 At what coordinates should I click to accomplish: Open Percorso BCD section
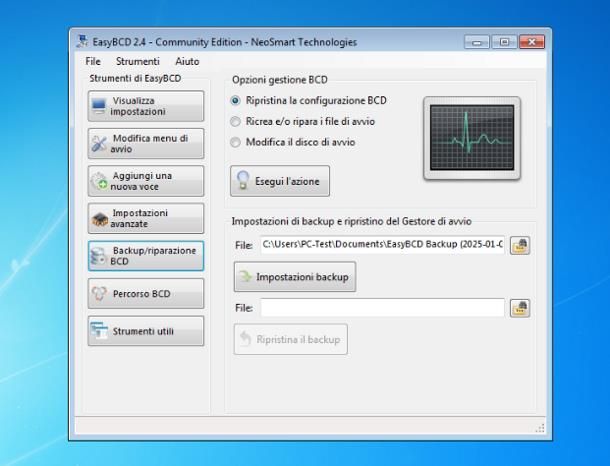(146, 294)
